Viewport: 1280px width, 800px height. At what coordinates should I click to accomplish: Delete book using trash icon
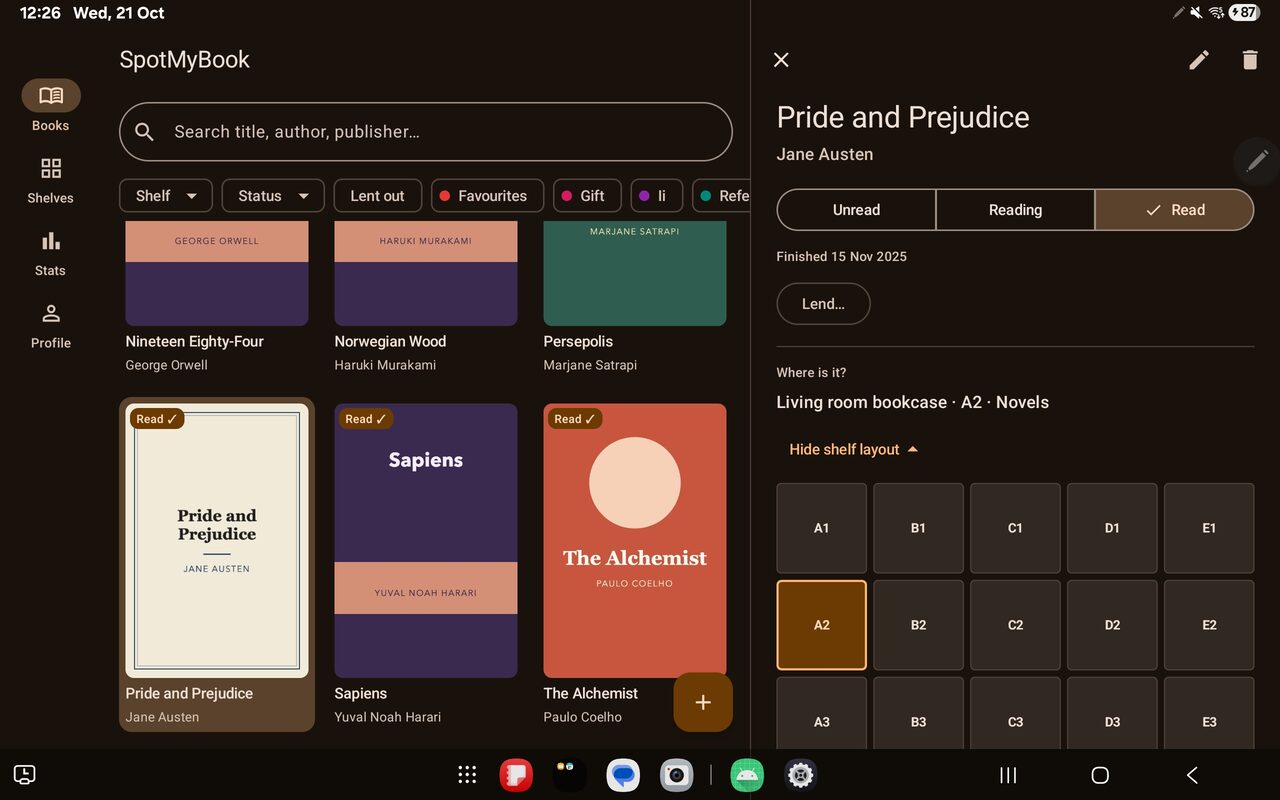point(1250,60)
